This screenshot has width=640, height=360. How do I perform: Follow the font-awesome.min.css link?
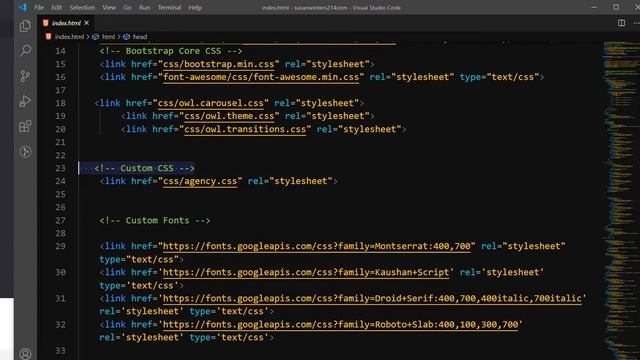click(261, 77)
